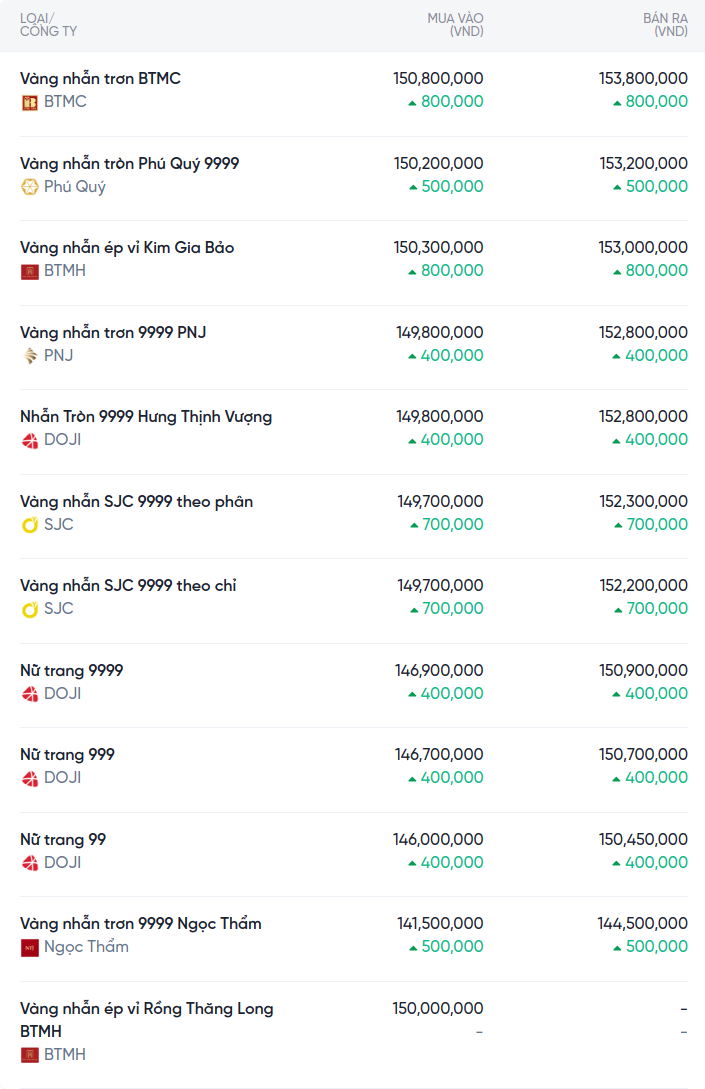The width and height of the screenshot is (705, 1089).
Task: Click BTMH logo under Rồng Thăng Long
Action: [30, 1055]
